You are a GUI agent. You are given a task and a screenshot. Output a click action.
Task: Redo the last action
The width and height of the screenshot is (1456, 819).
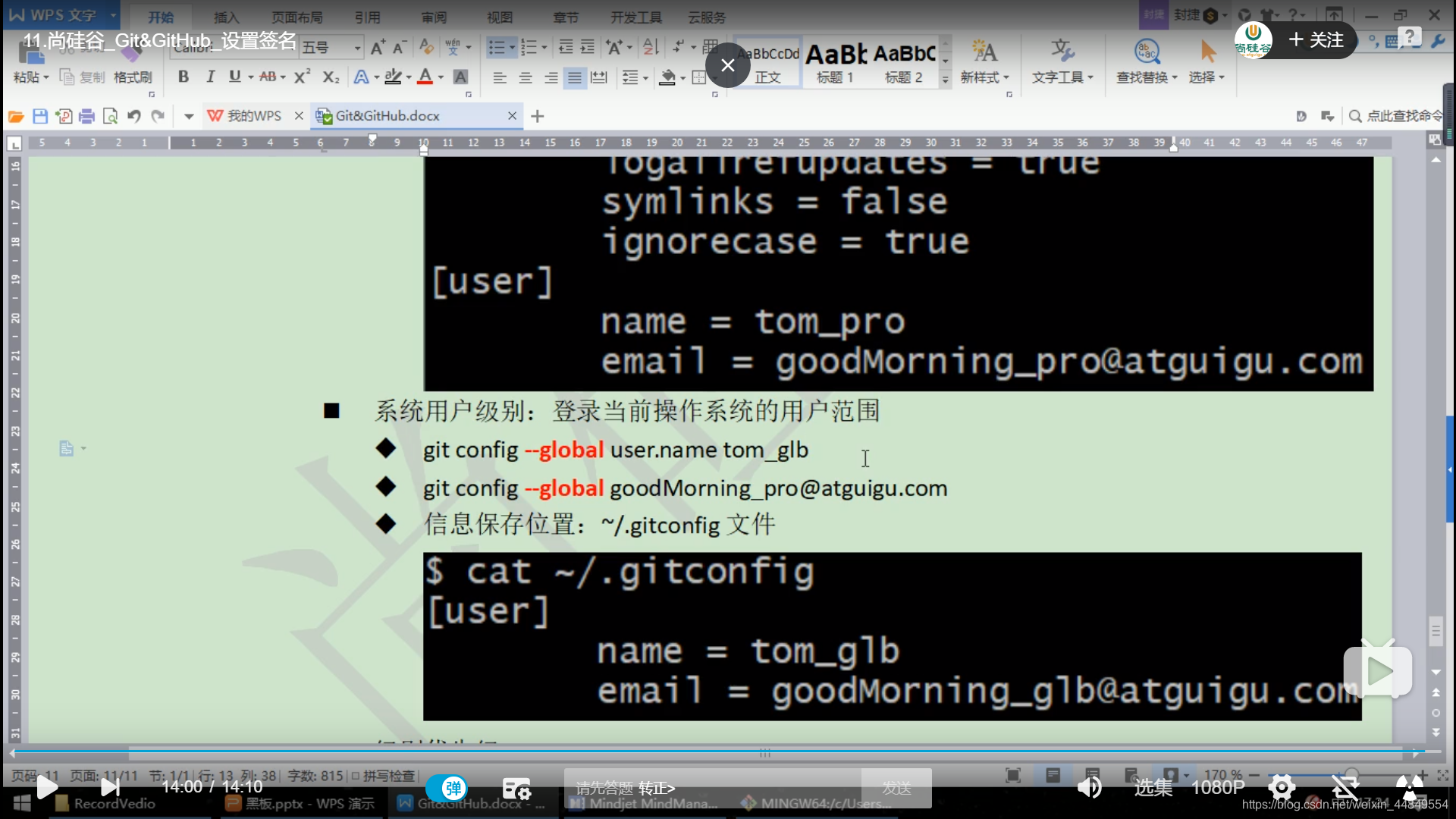(158, 116)
